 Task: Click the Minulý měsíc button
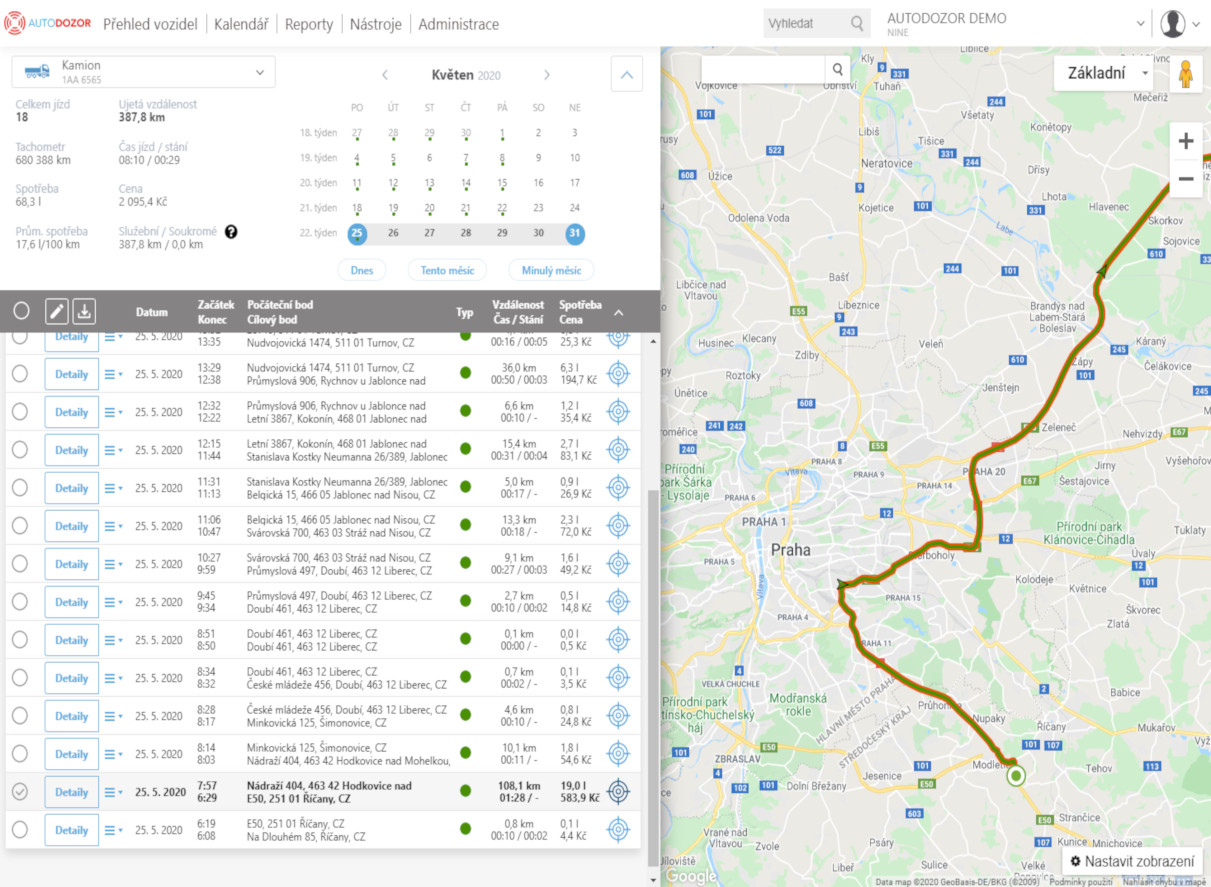pos(551,270)
